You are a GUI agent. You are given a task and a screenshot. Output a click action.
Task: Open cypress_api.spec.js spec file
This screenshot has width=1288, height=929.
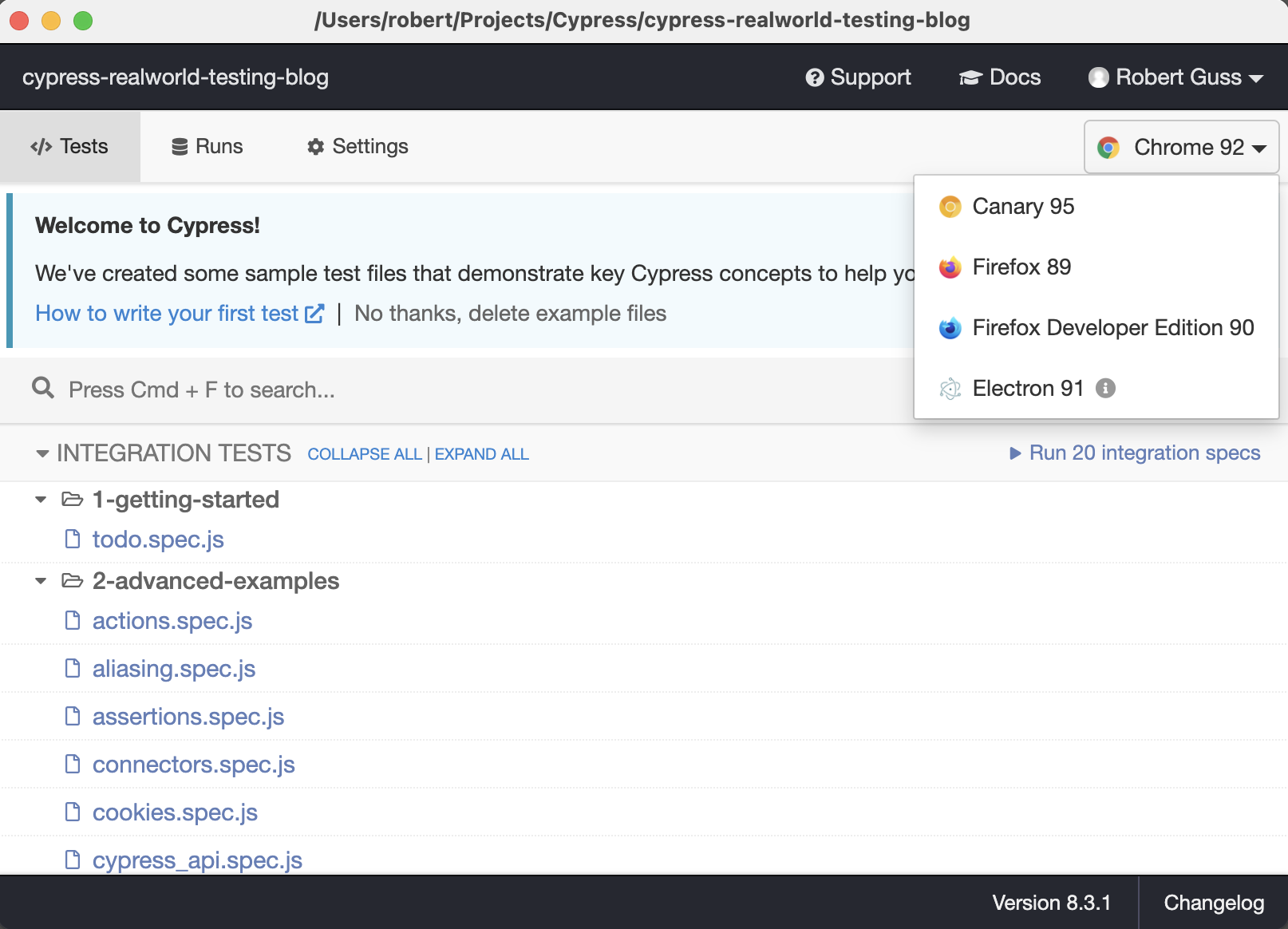tap(197, 860)
